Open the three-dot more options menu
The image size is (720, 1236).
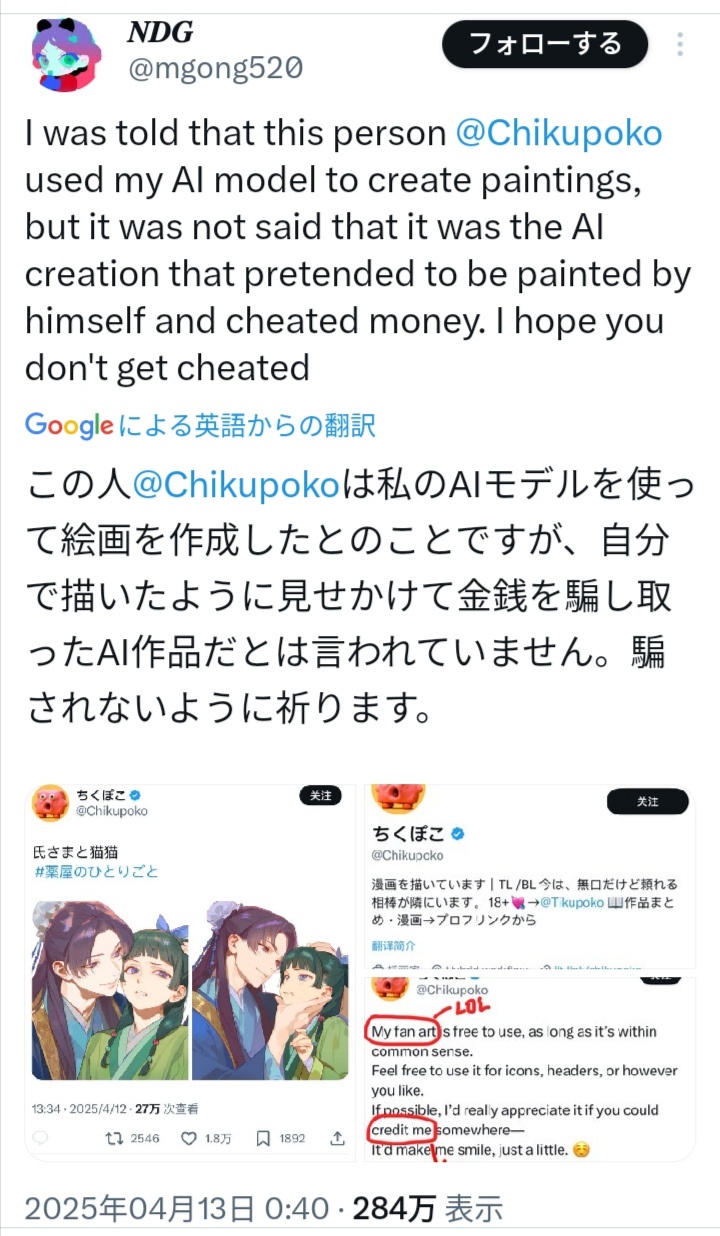680,44
